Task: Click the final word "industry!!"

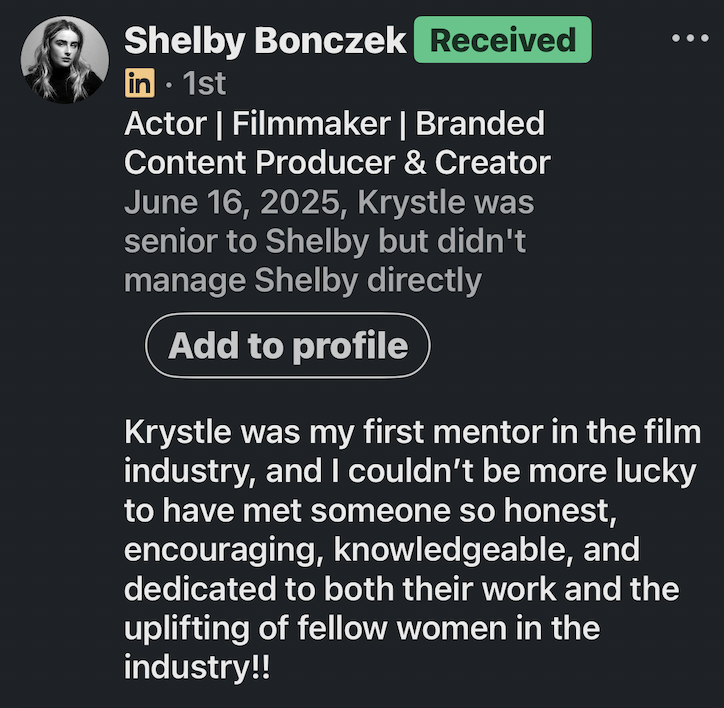Action: coord(197,668)
